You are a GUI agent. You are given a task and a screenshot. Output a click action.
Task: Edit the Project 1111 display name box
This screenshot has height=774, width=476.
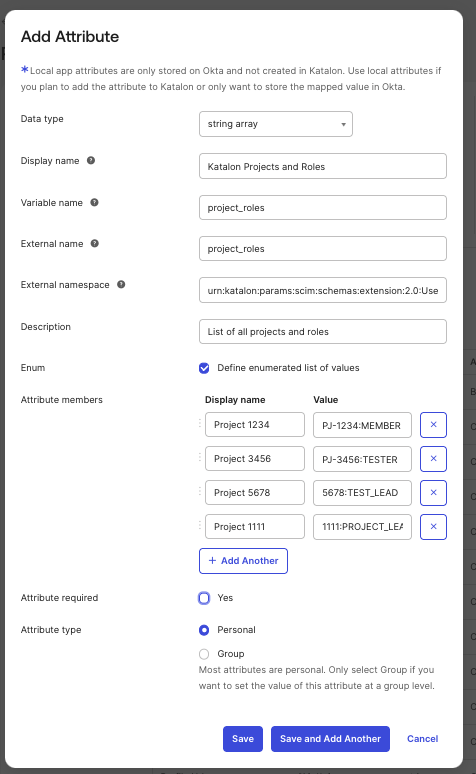coord(255,527)
